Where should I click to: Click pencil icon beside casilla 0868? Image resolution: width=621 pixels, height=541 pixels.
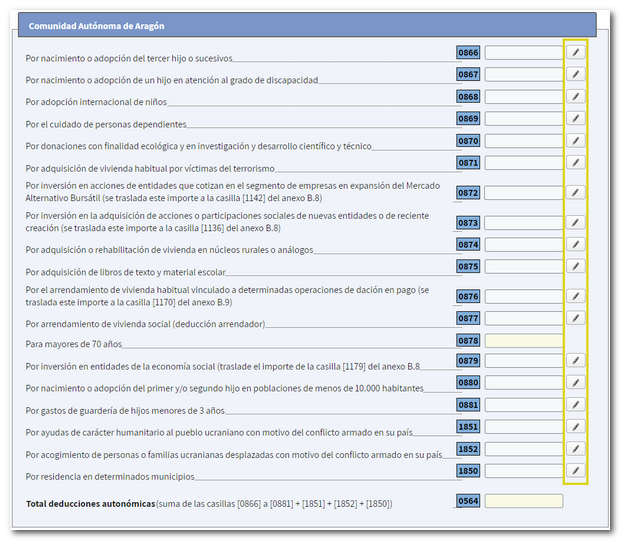575,97
